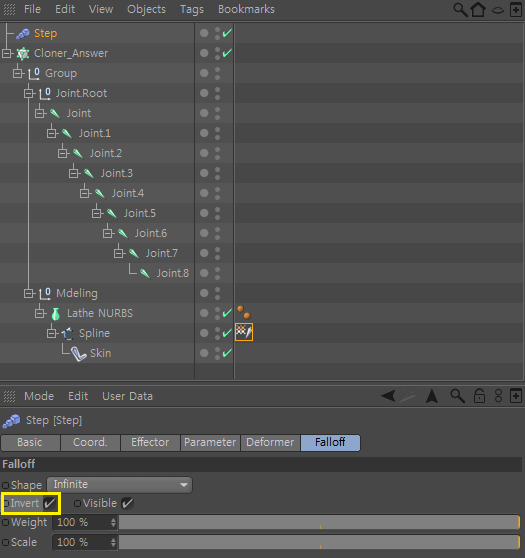Toggle the Spline enable checkmark
Image resolution: width=525 pixels, height=558 pixels.
227,333
